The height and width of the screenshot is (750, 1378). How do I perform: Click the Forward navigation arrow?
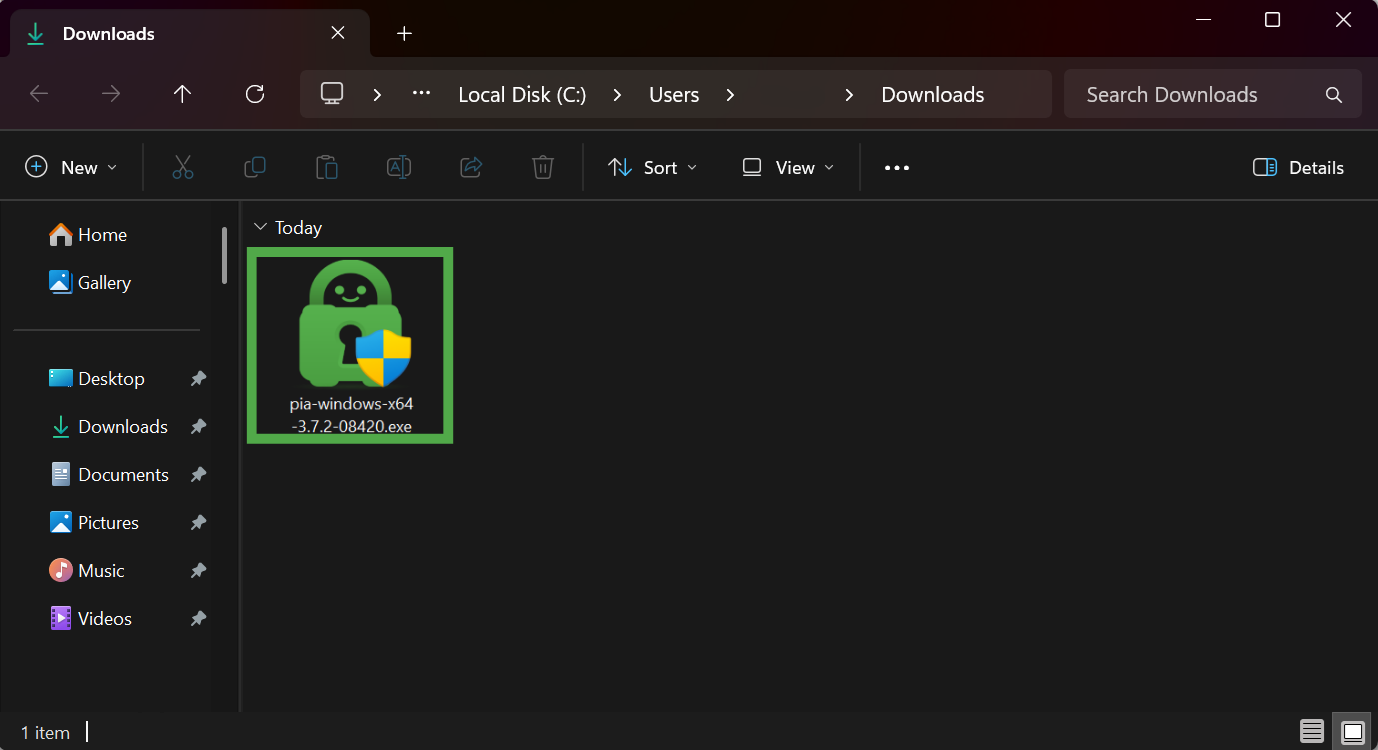(111, 94)
